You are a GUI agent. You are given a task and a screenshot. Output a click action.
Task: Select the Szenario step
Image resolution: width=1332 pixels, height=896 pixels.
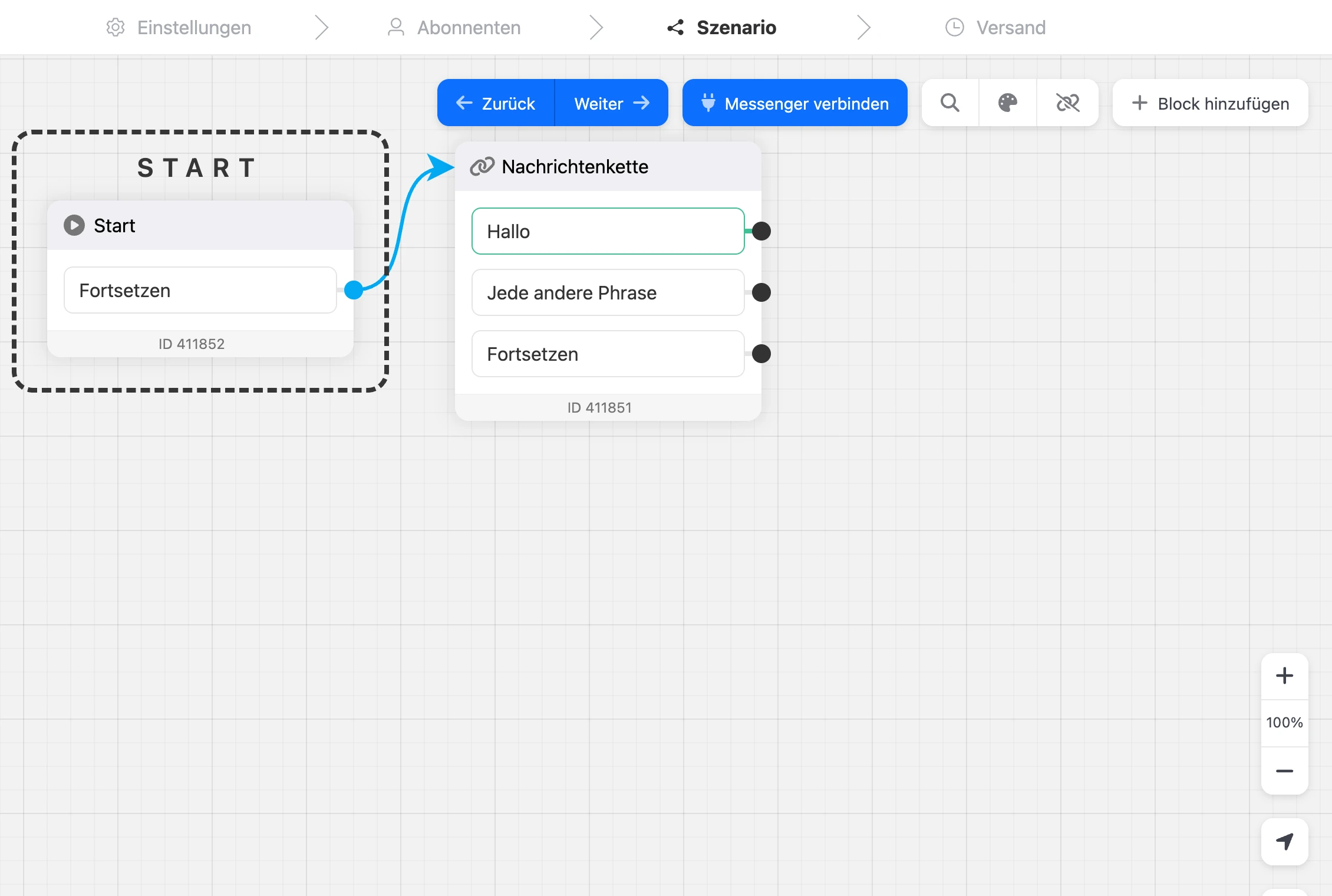[x=721, y=28]
